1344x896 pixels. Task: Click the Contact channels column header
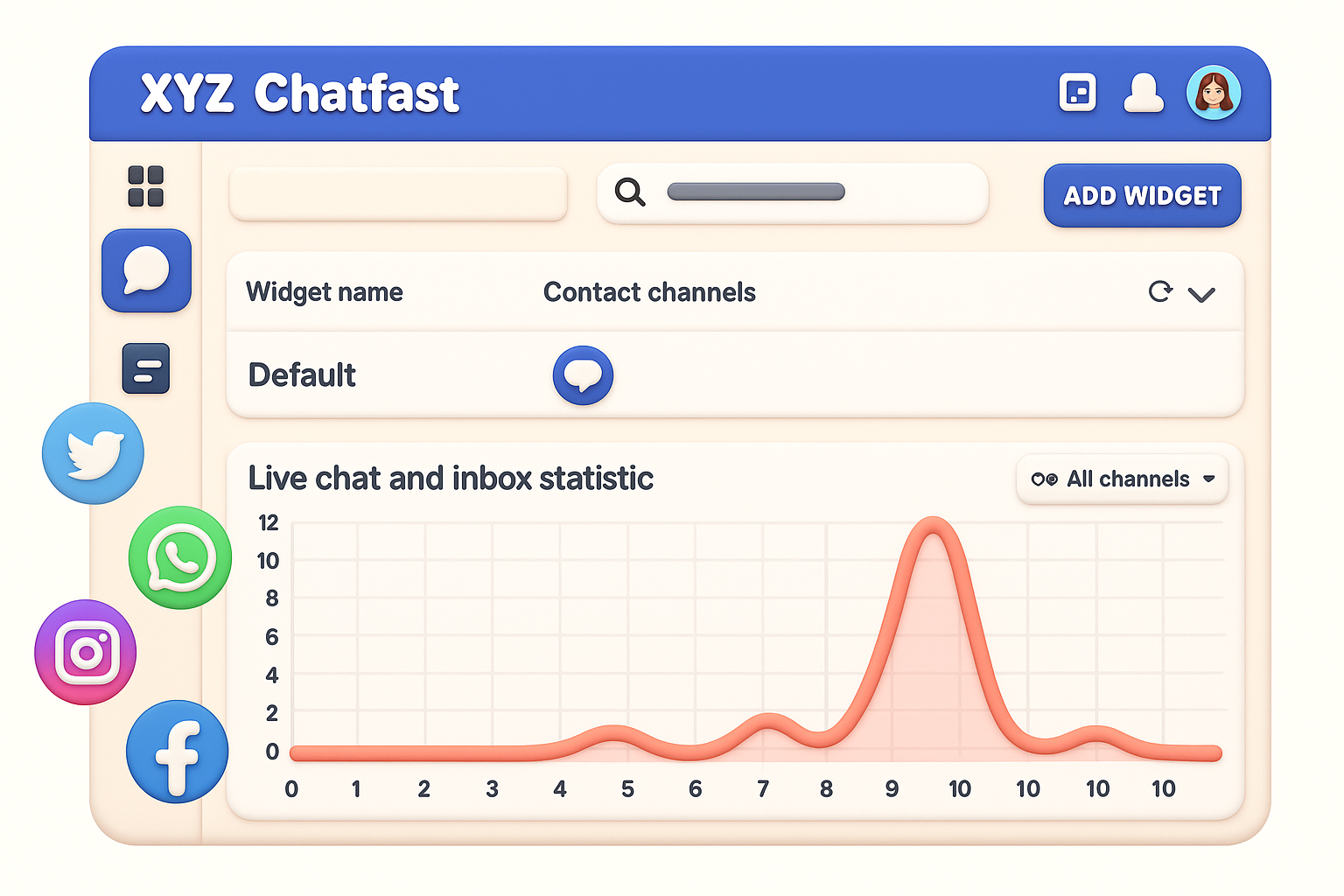(x=649, y=292)
